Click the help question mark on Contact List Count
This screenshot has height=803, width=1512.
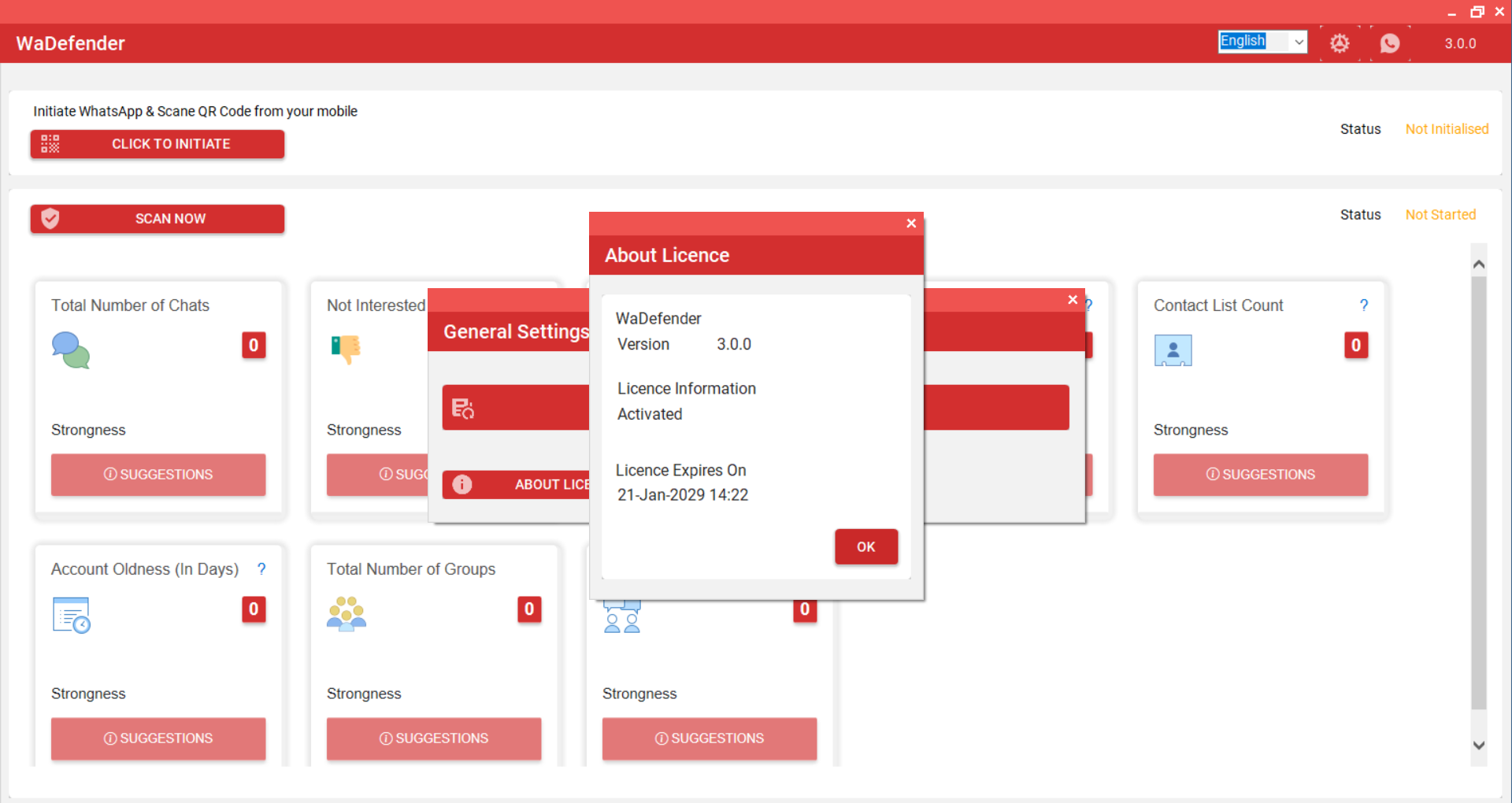pyautogui.click(x=1363, y=305)
